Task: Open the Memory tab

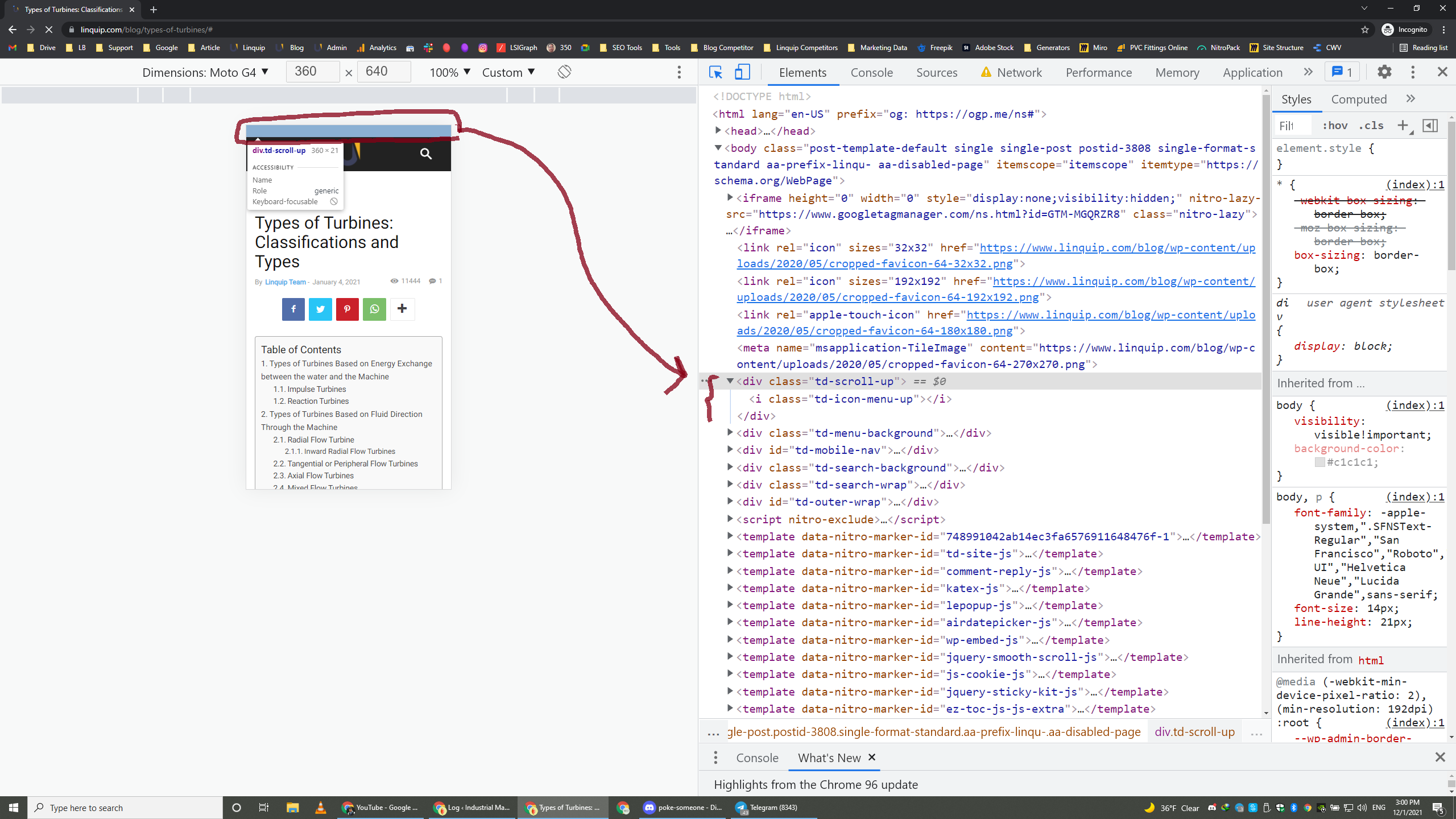Action: (x=1177, y=72)
